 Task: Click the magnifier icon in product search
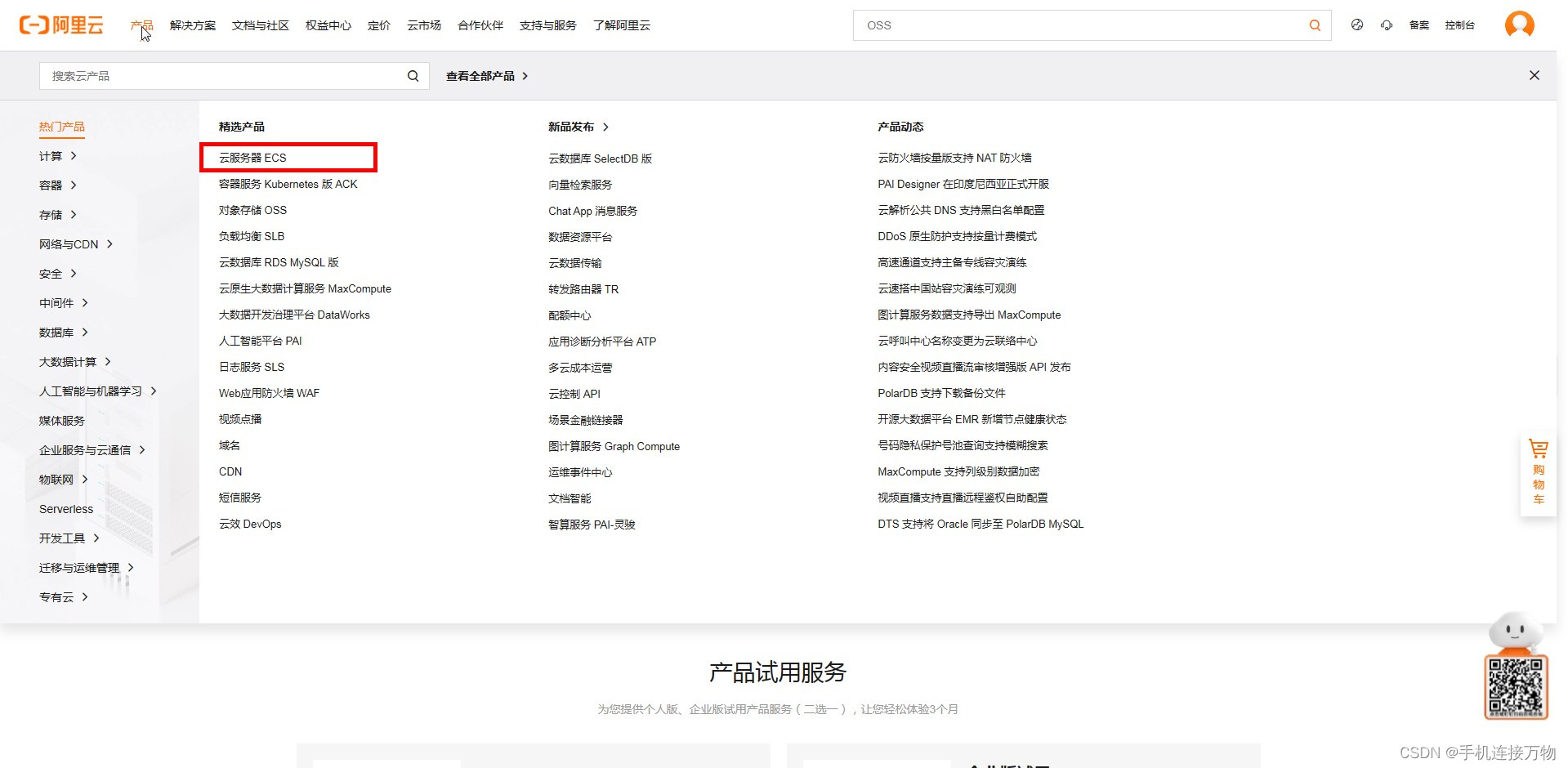pyautogui.click(x=413, y=76)
